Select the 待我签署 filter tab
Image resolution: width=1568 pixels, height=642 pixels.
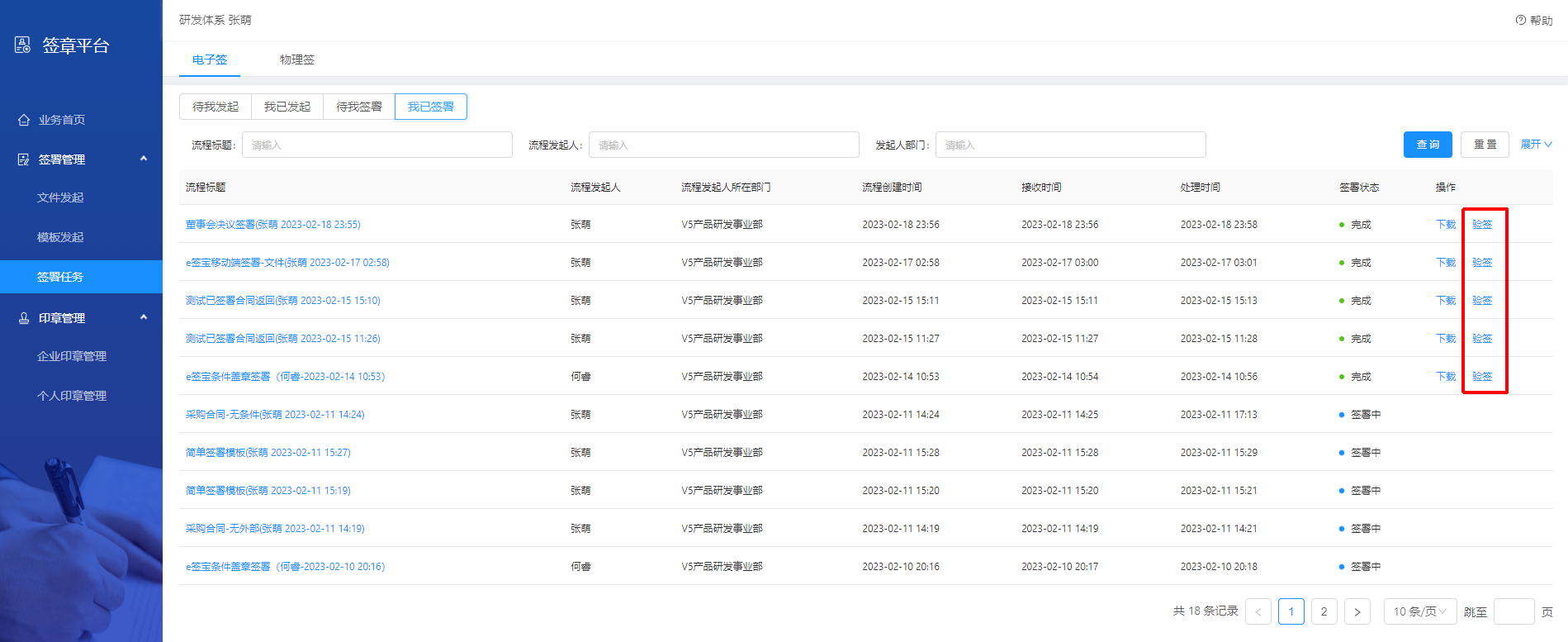pos(358,107)
